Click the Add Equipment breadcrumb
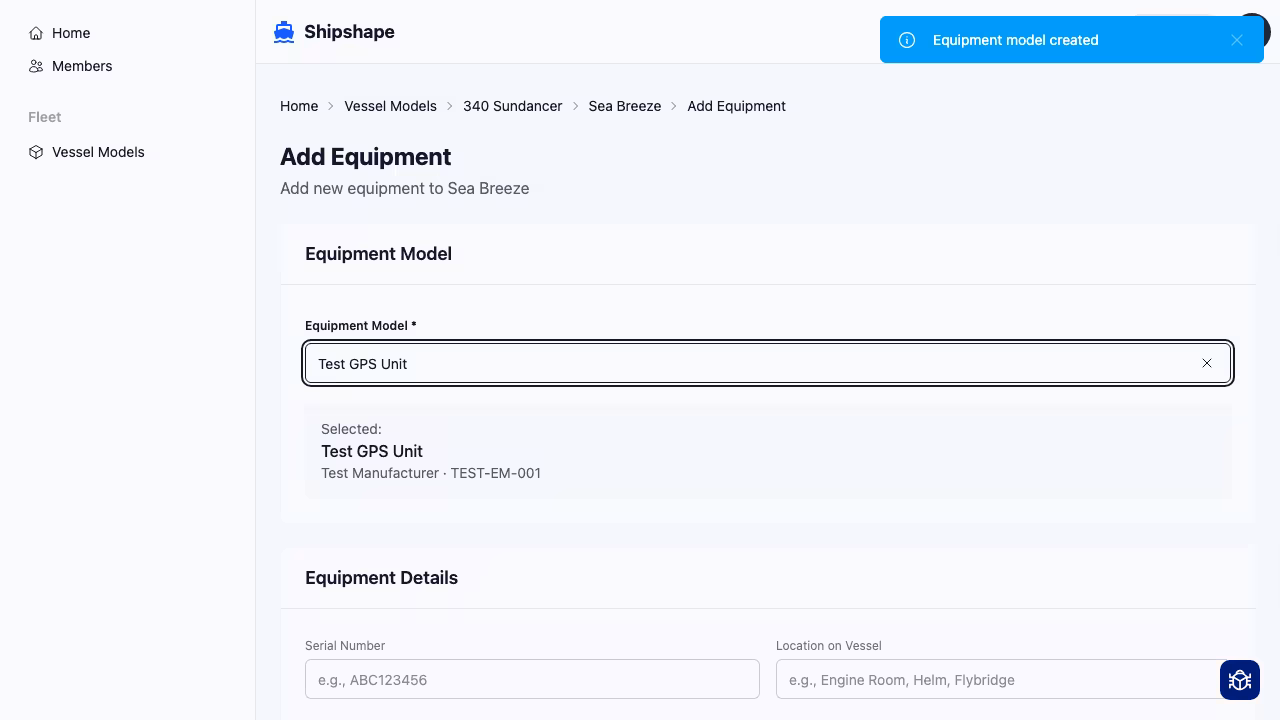The height and width of the screenshot is (720, 1280). point(736,106)
